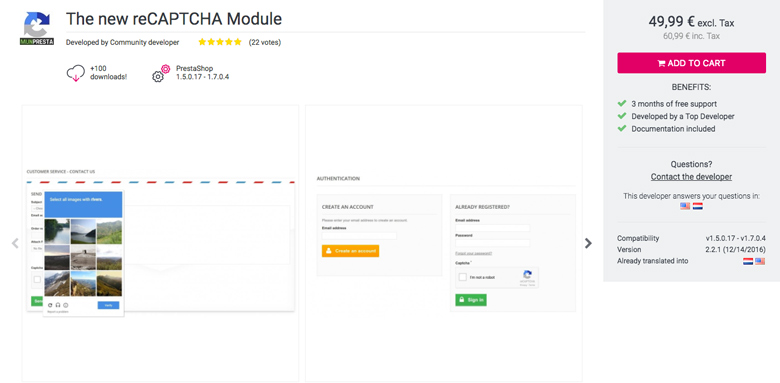
Task: Click the cloud download icon
Action: pos(76,74)
